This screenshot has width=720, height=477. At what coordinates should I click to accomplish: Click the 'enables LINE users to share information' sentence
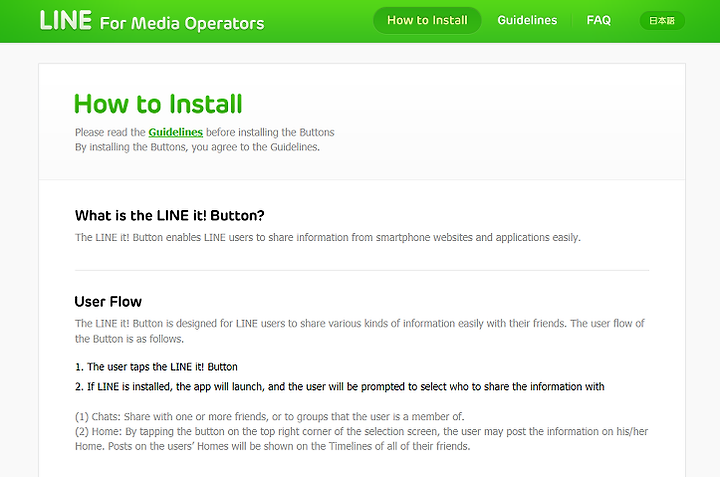[x=328, y=237]
